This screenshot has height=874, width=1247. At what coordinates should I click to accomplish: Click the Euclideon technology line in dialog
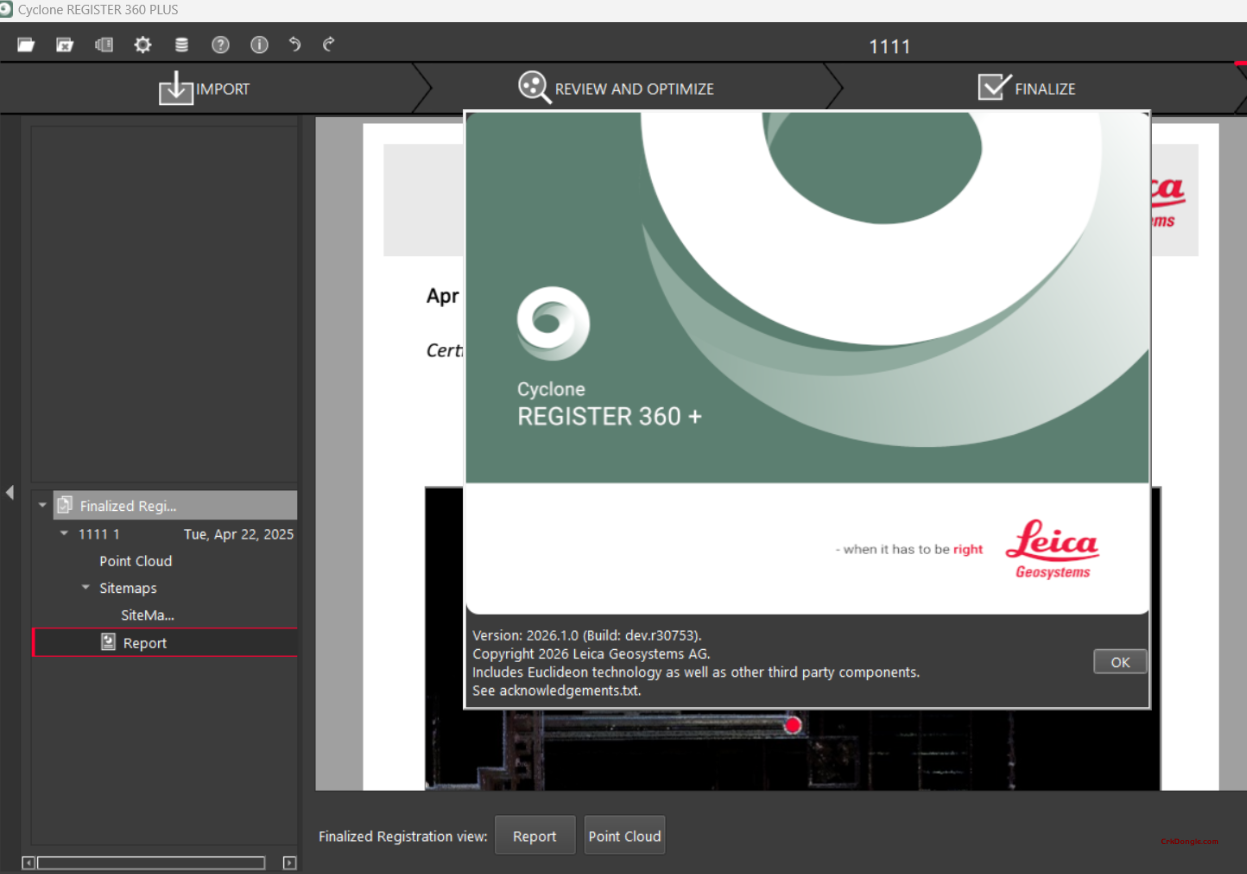click(x=696, y=672)
